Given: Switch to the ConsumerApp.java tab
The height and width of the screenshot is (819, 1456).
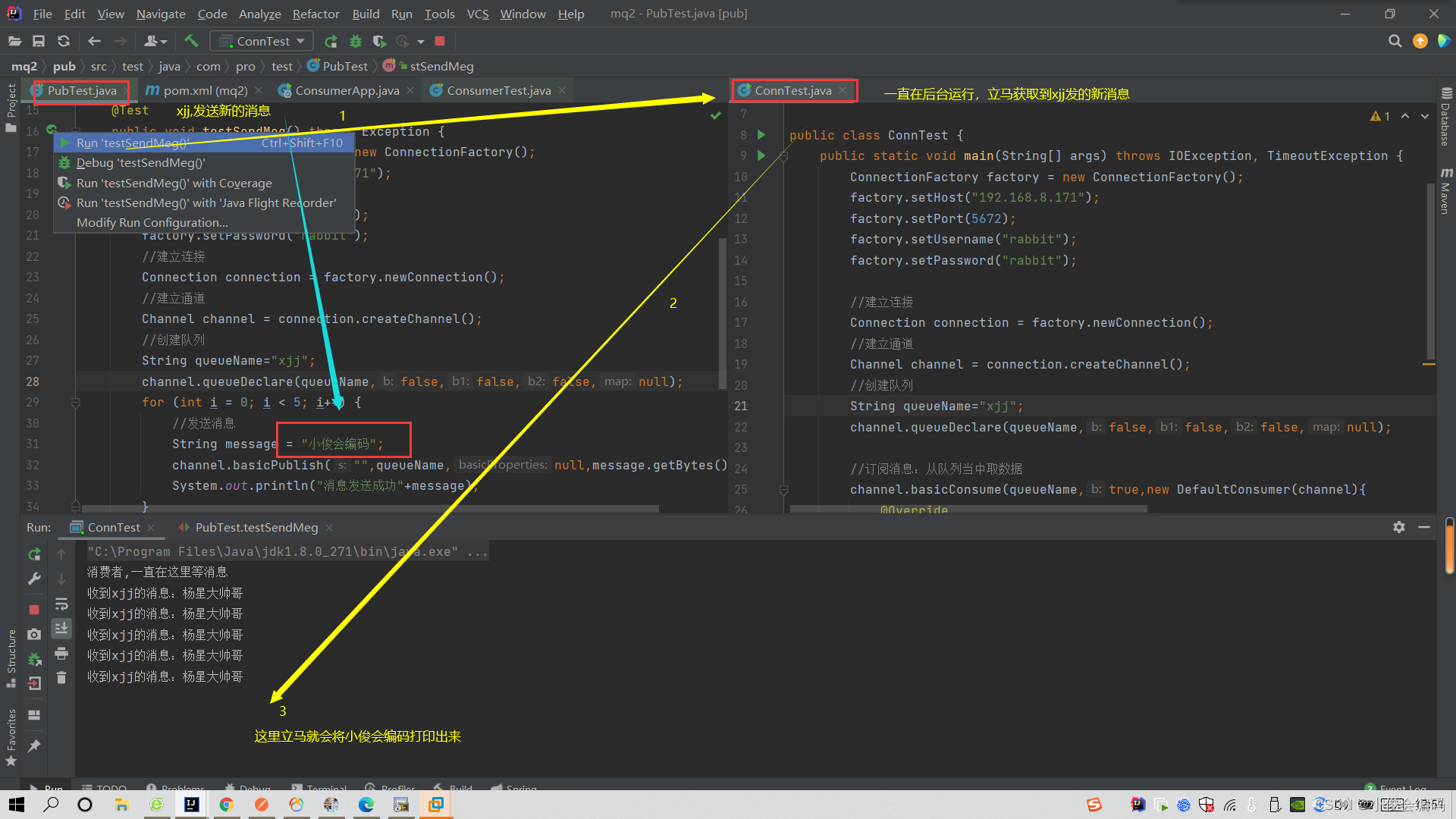Looking at the screenshot, I should tap(347, 91).
